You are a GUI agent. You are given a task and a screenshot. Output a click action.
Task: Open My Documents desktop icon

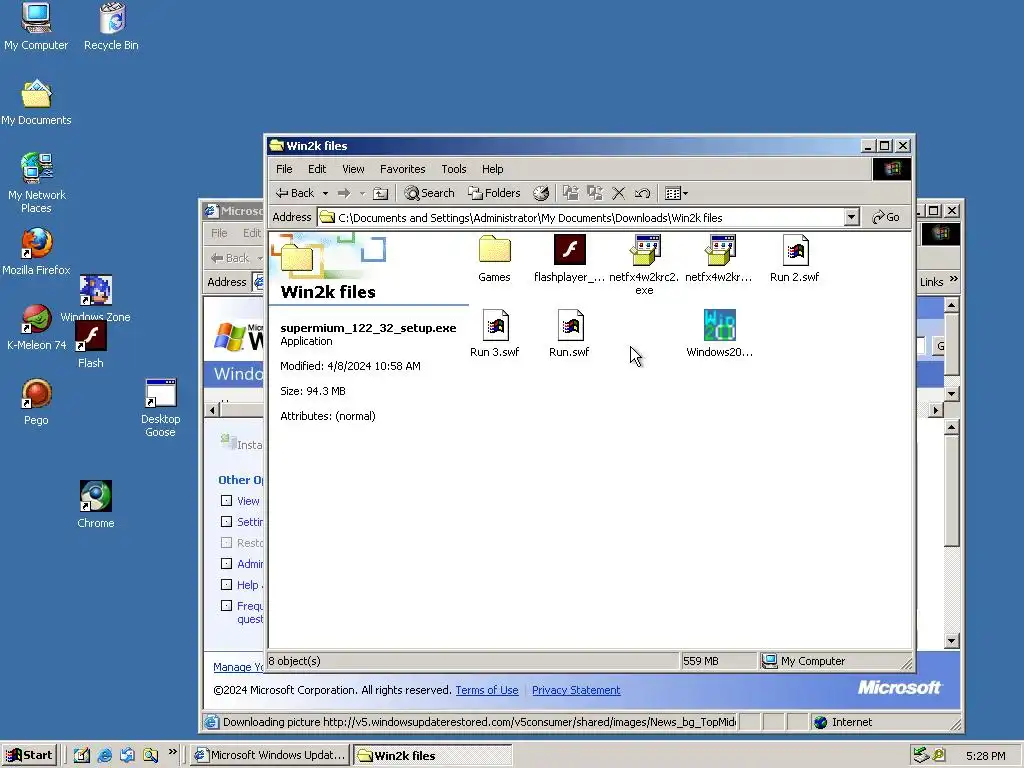[x=36, y=102]
